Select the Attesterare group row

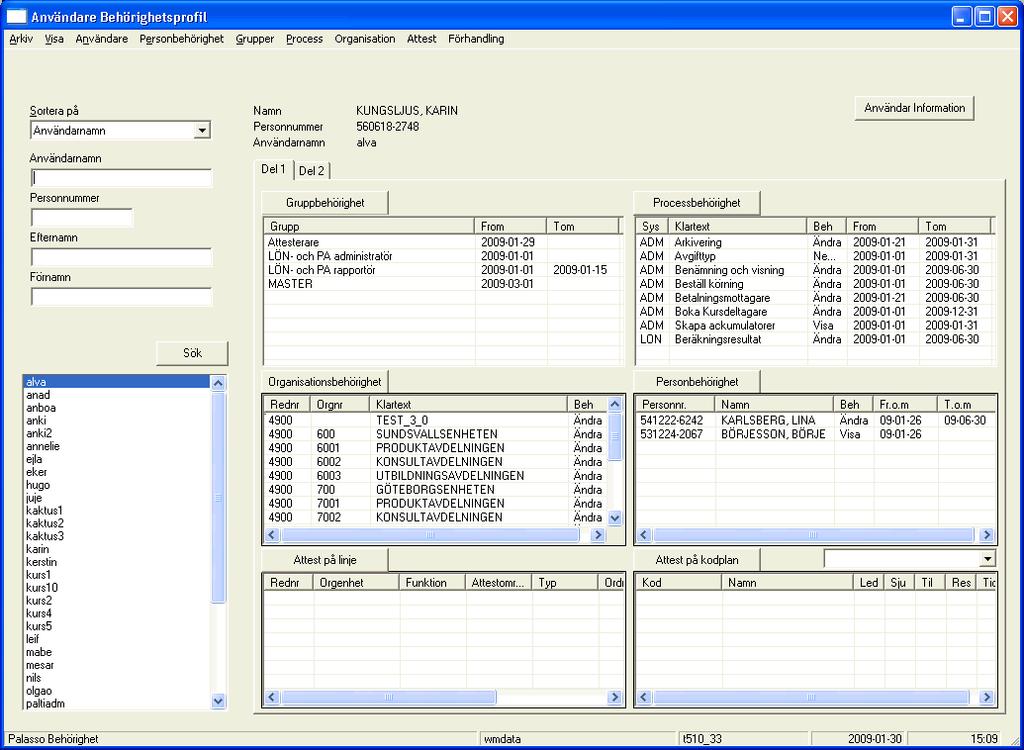click(x=442, y=242)
